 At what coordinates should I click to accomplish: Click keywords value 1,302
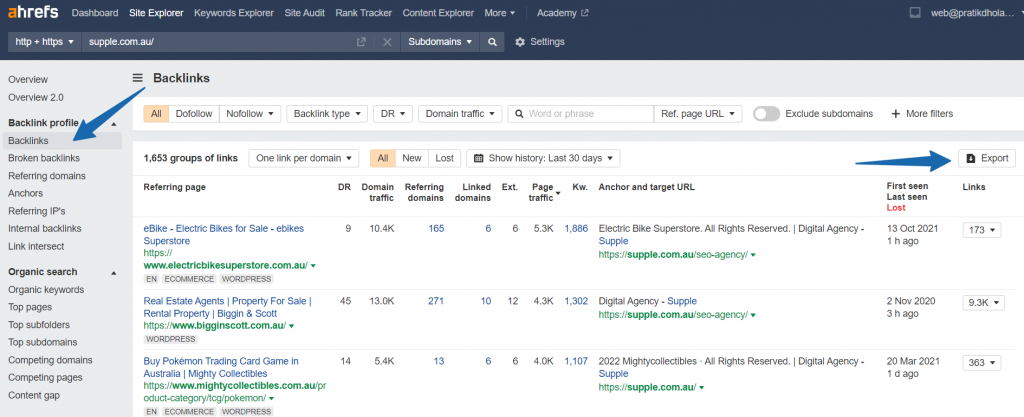pyautogui.click(x=576, y=301)
